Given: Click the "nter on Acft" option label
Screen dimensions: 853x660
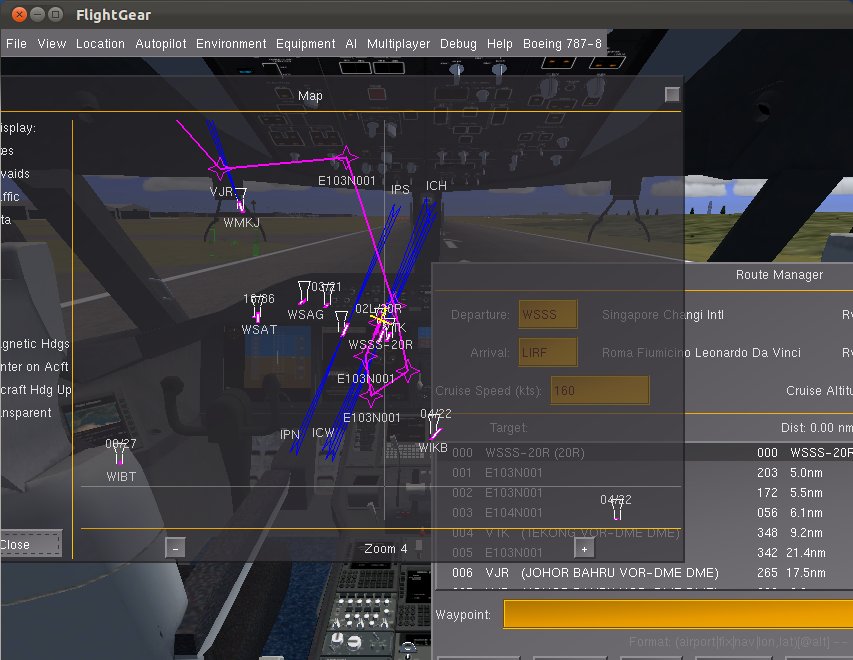Looking at the screenshot, I should point(34,367).
